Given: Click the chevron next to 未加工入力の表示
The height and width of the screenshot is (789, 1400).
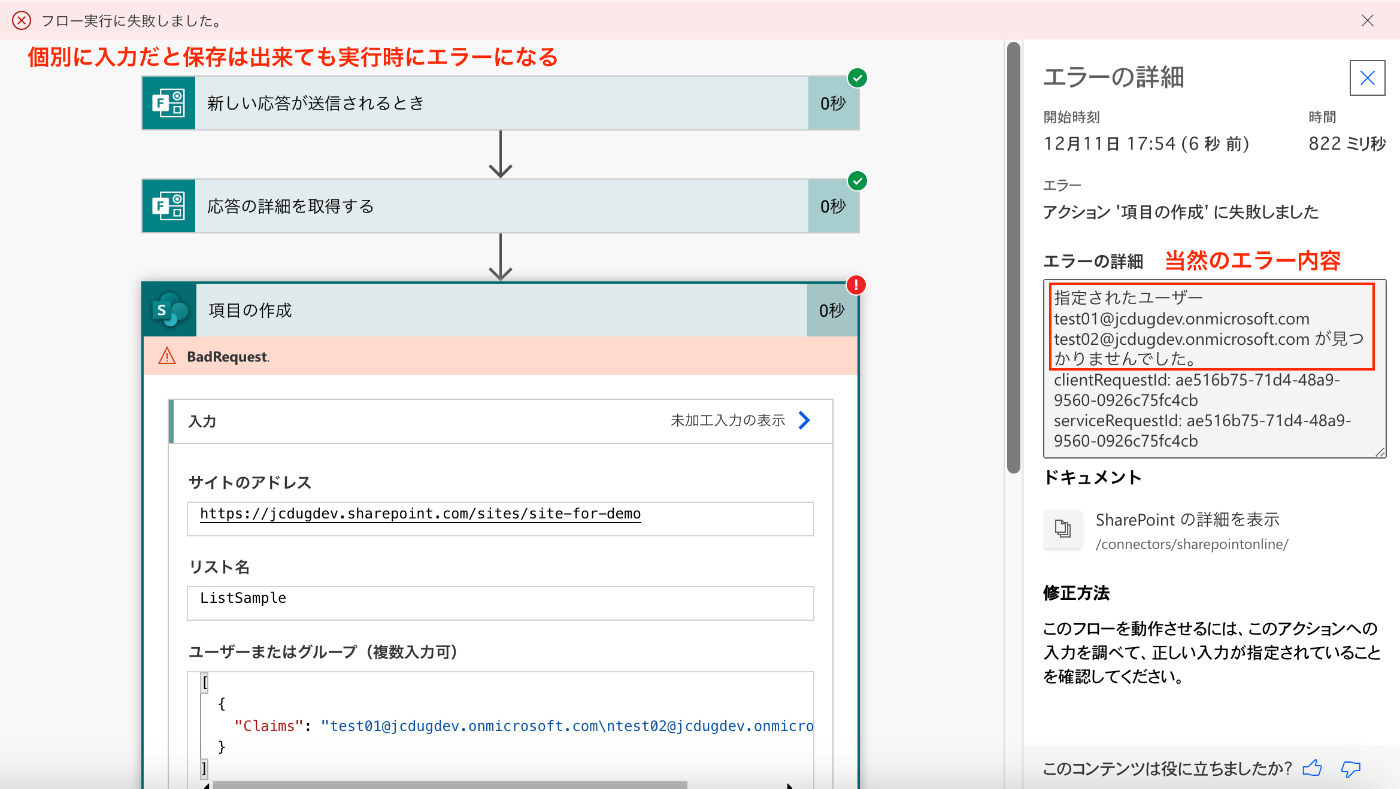Looking at the screenshot, I should 804,421.
